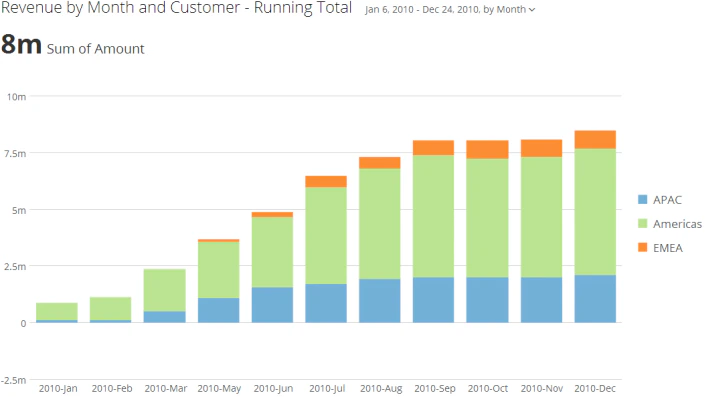708x397 pixels.
Task: Select the 2010-Sep APAC blue bar segment
Action: pos(433,300)
